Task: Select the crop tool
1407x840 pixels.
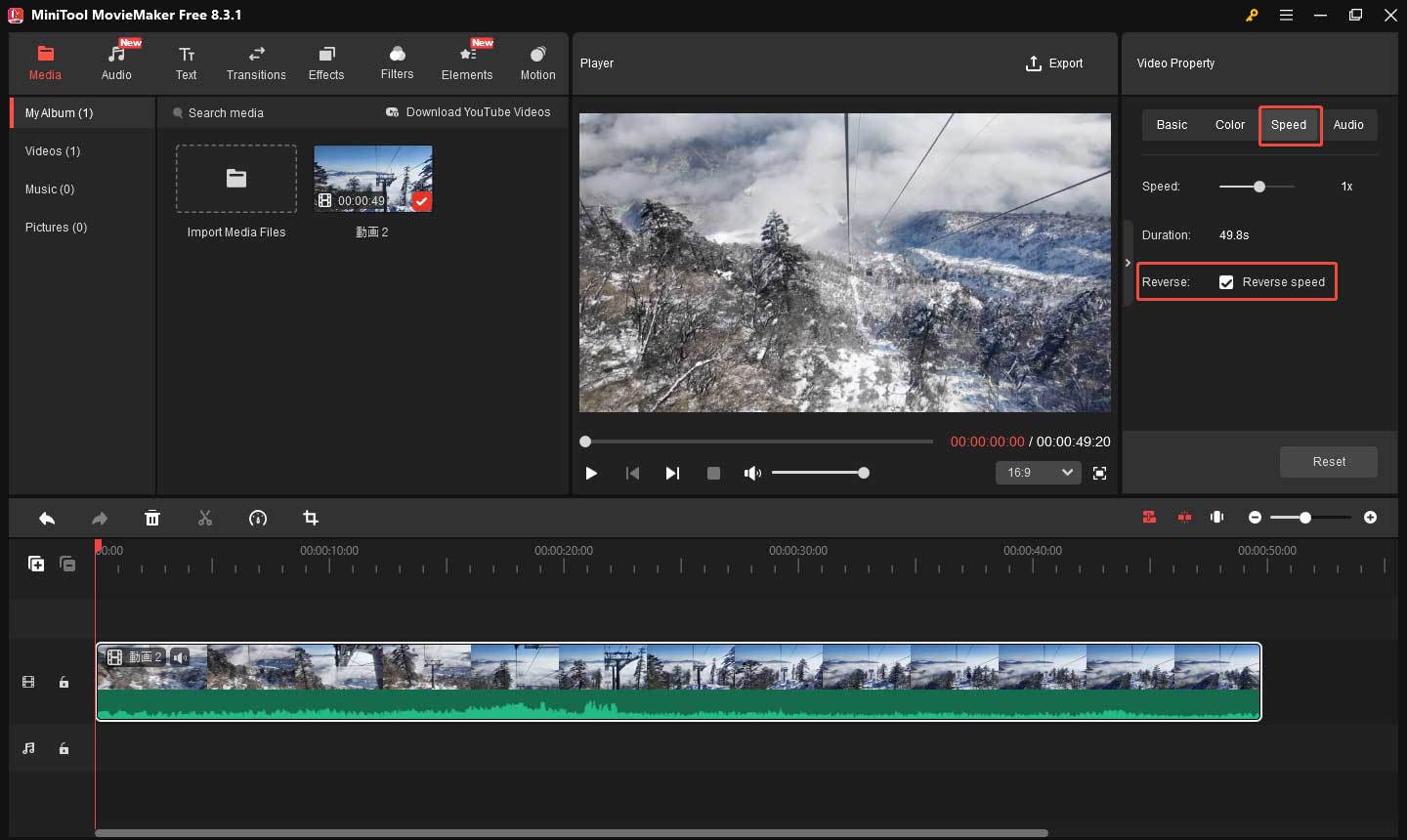Action: click(x=311, y=519)
